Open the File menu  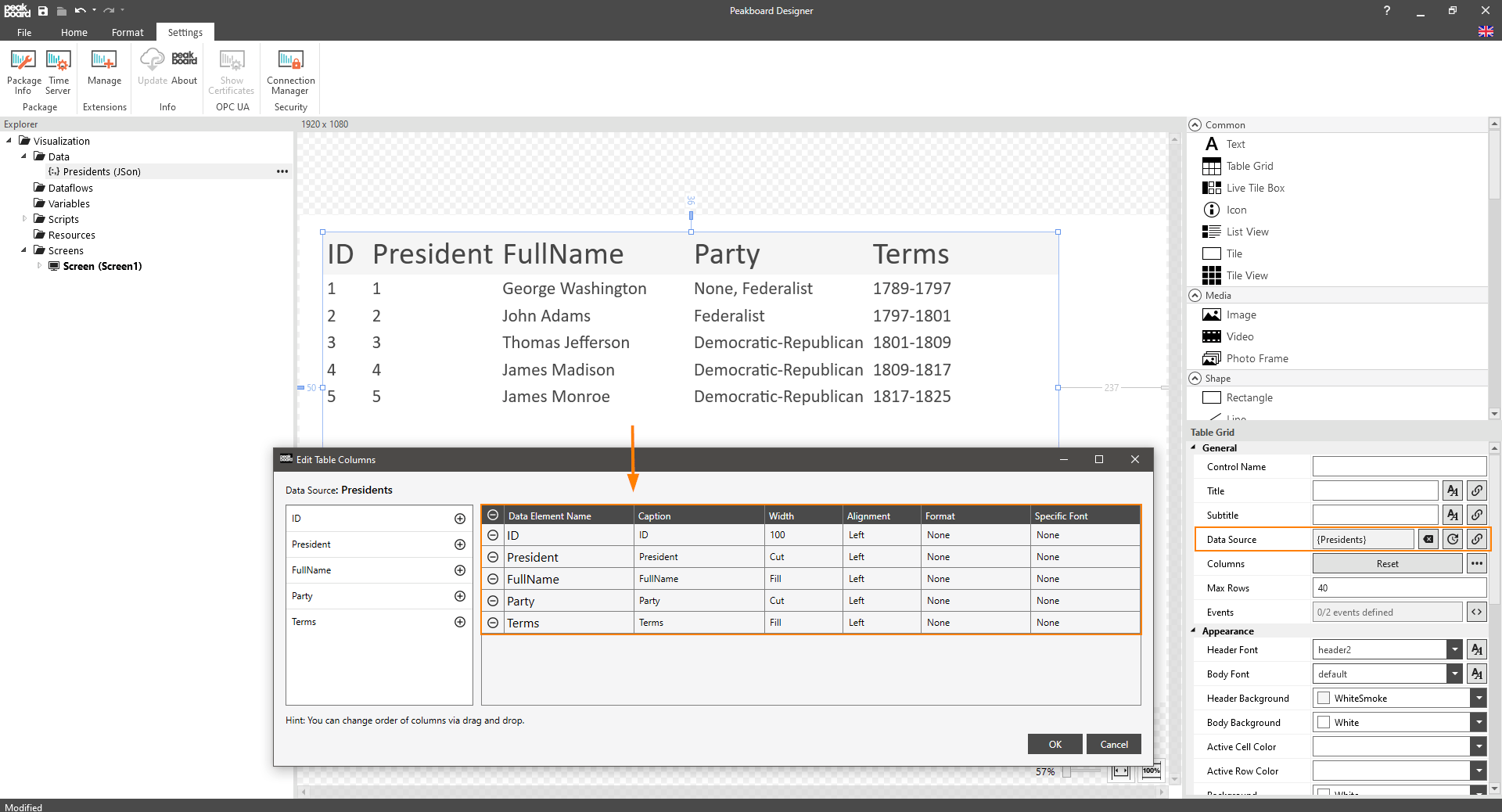(x=24, y=32)
